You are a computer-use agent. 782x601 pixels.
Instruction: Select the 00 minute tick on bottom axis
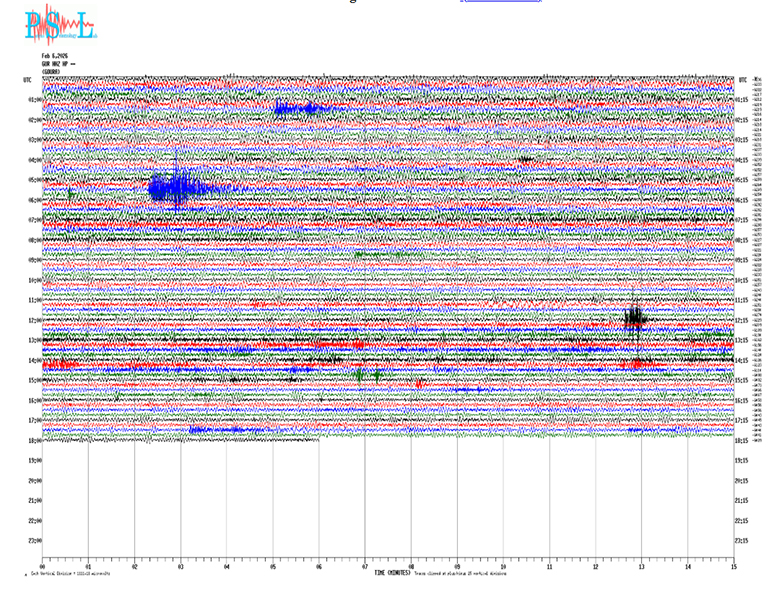tap(42, 566)
